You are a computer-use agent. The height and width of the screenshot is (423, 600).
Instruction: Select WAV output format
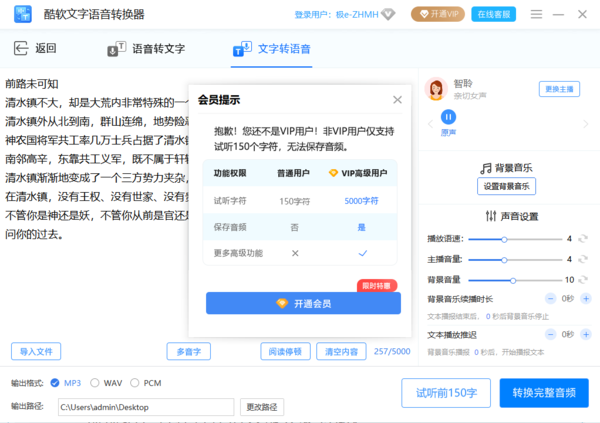pos(95,382)
